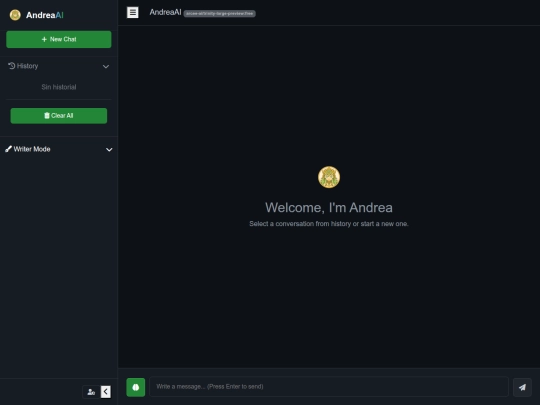Click the History clock icon
This screenshot has width=540, height=405.
pos(12,66)
